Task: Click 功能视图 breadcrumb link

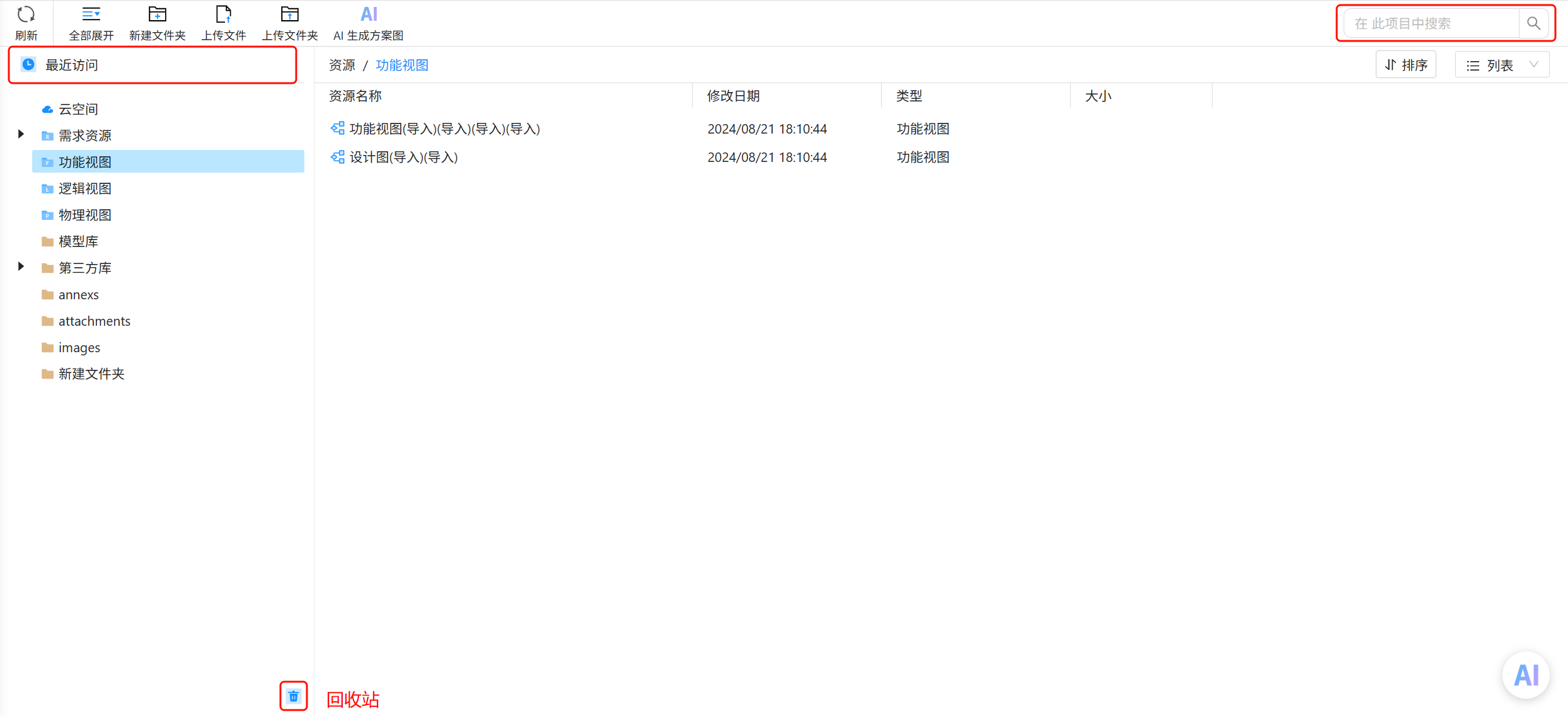Action: pos(402,65)
